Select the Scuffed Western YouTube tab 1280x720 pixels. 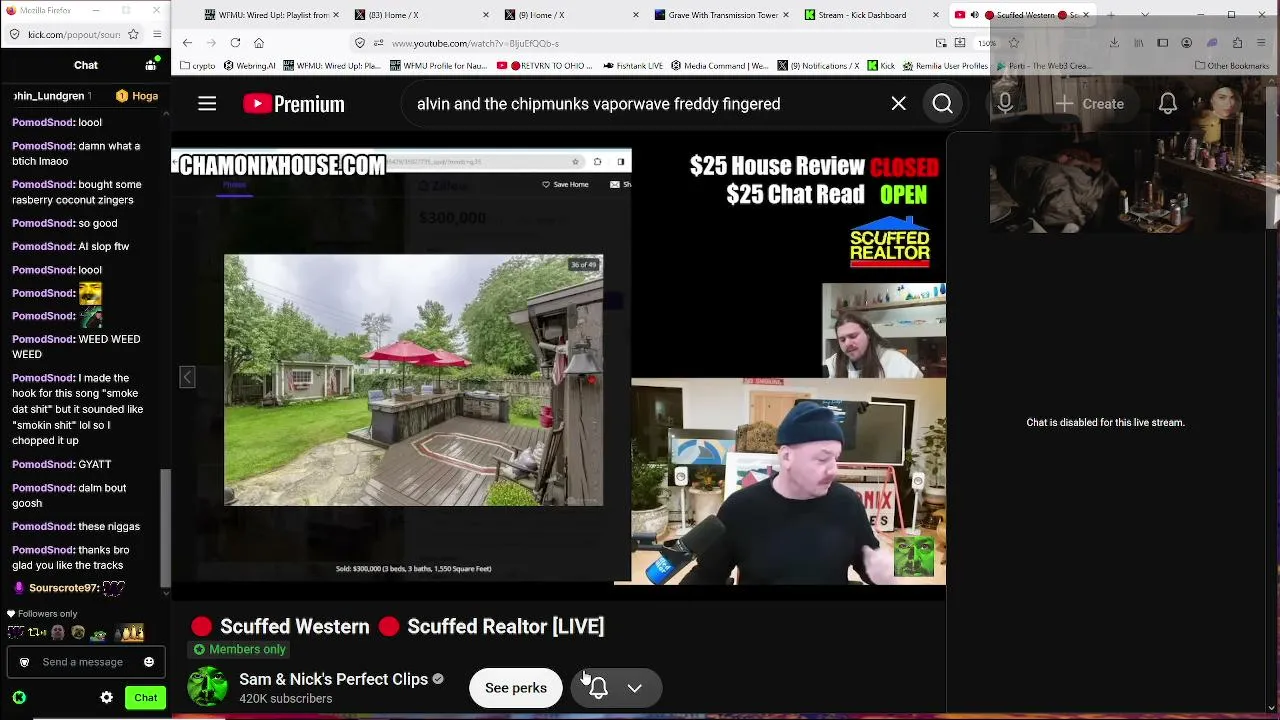[1020, 15]
